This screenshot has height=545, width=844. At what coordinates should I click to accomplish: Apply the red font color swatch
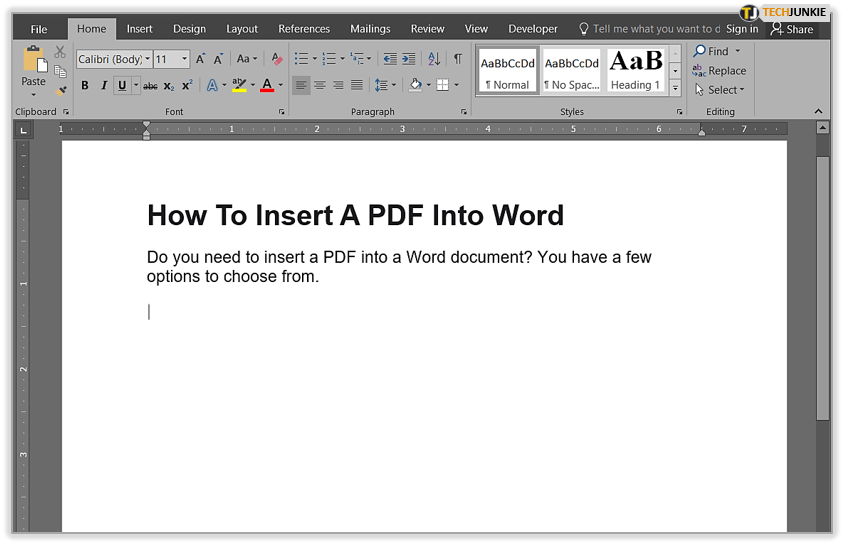click(x=267, y=86)
